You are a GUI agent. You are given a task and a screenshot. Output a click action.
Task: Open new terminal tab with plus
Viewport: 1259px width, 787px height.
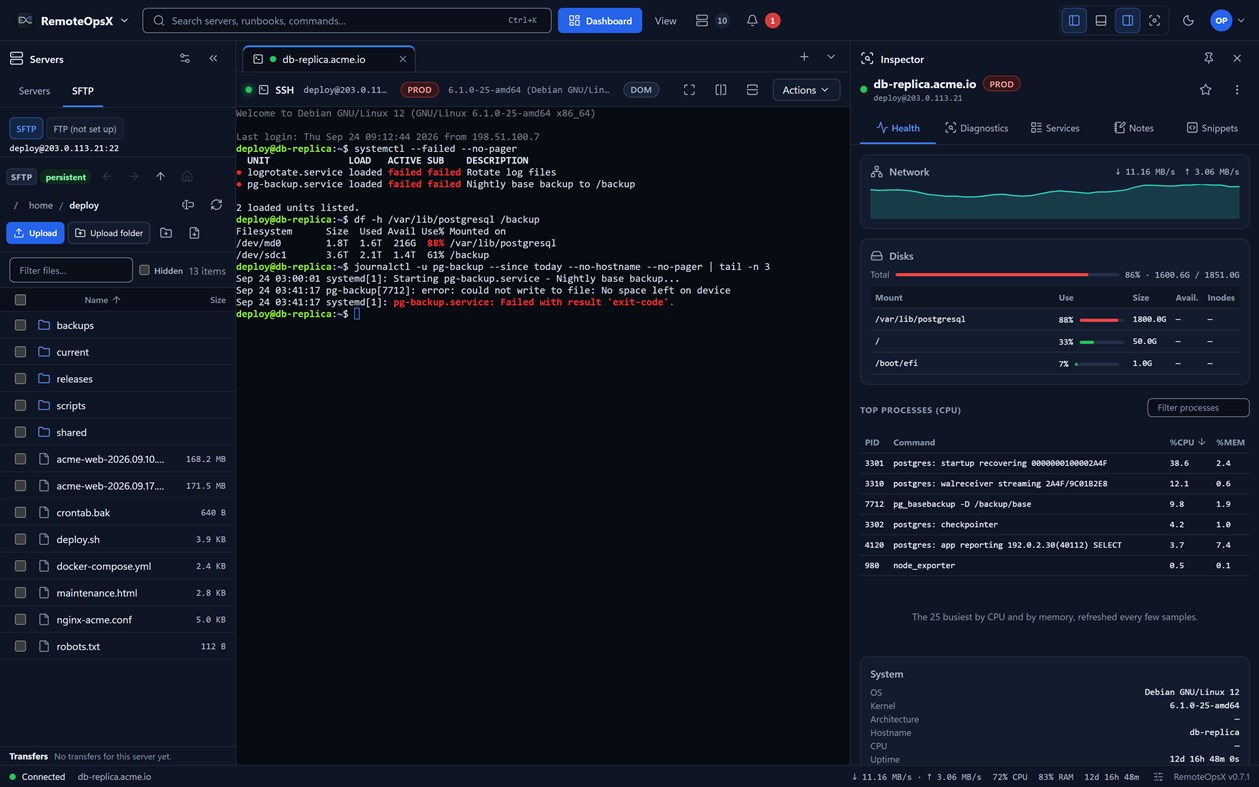pos(804,57)
